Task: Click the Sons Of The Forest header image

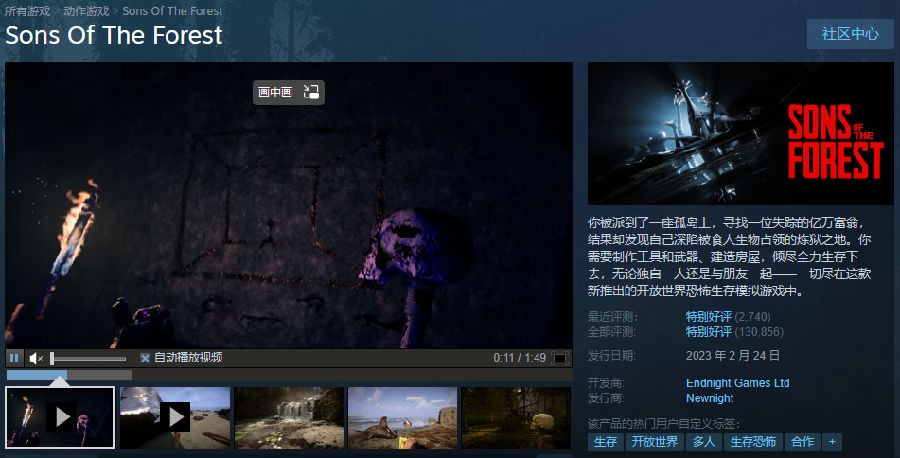Action: pyautogui.click(x=740, y=133)
